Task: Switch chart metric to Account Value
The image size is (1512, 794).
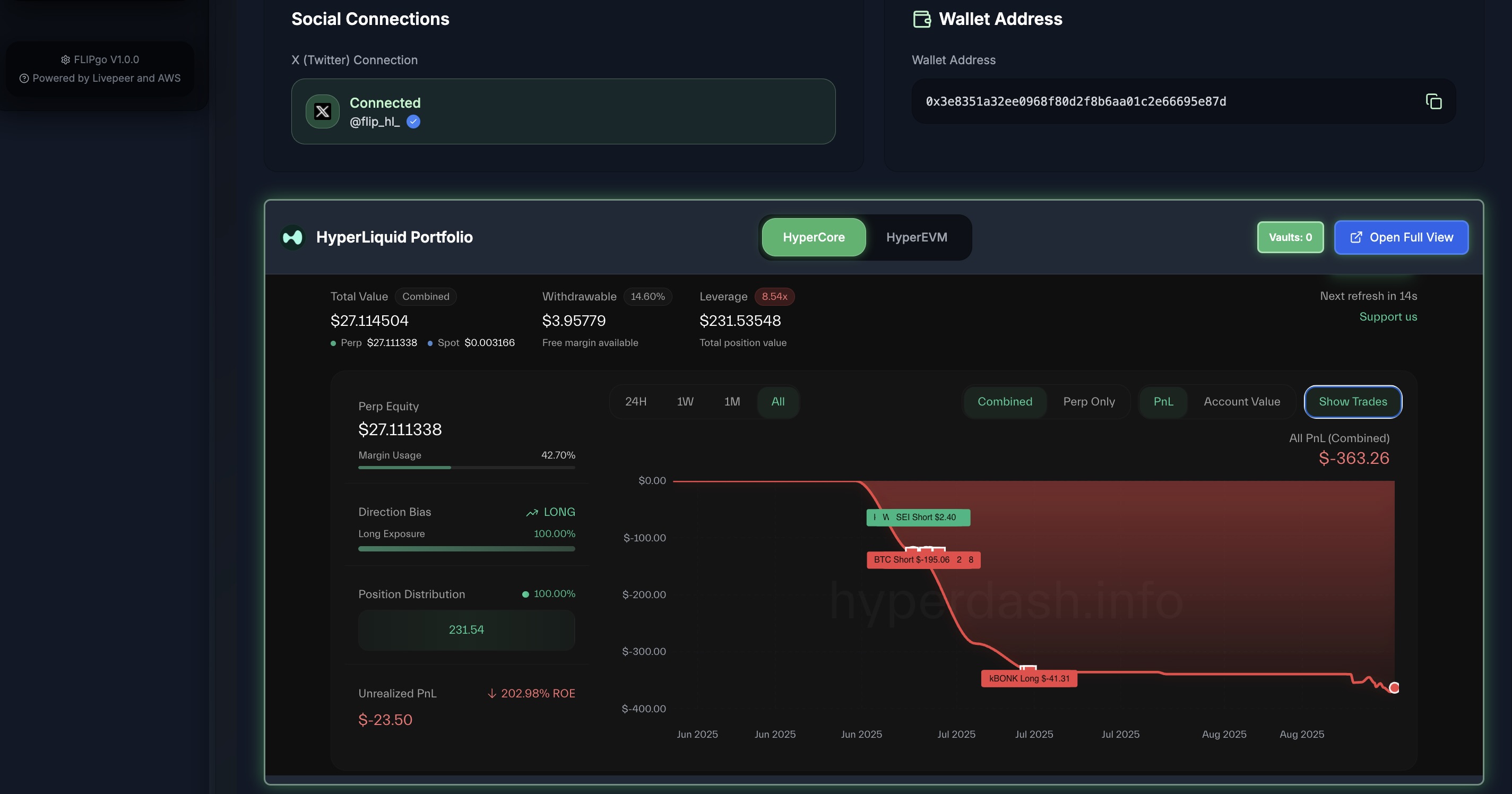Action: pyautogui.click(x=1242, y=401)
